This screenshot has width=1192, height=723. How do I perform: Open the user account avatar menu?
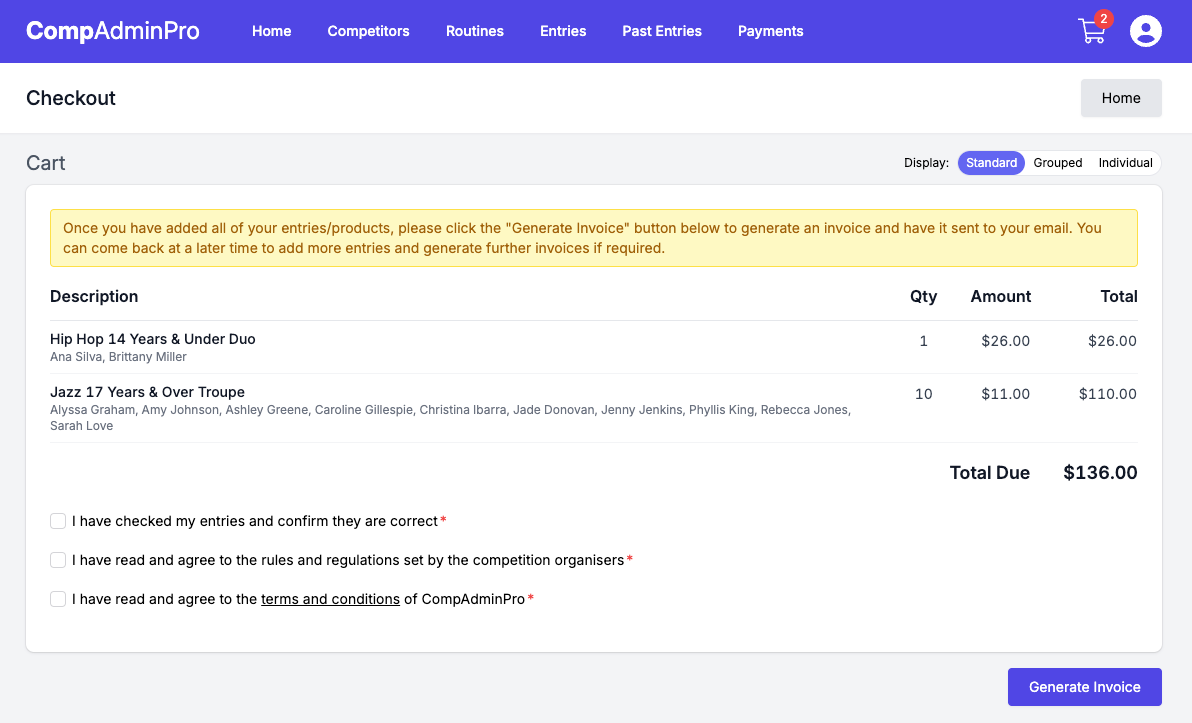coord(1146,31)
